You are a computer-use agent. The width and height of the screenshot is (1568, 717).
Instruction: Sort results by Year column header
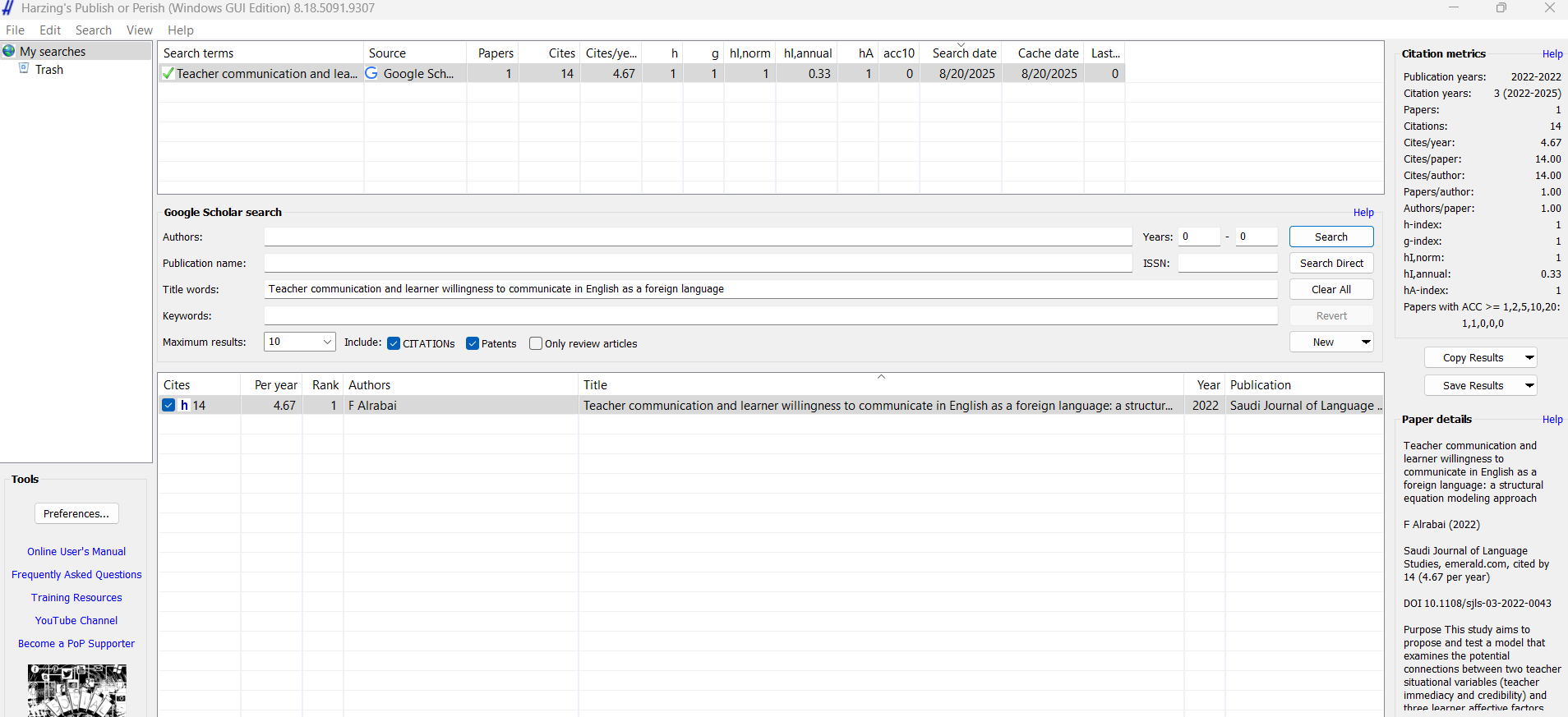(1205, 384)
